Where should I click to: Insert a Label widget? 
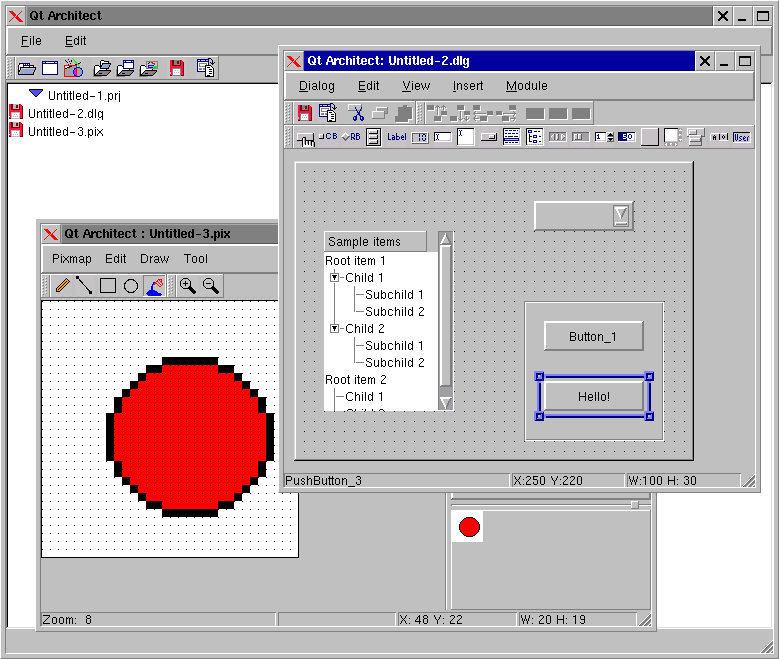coord(396,137)
